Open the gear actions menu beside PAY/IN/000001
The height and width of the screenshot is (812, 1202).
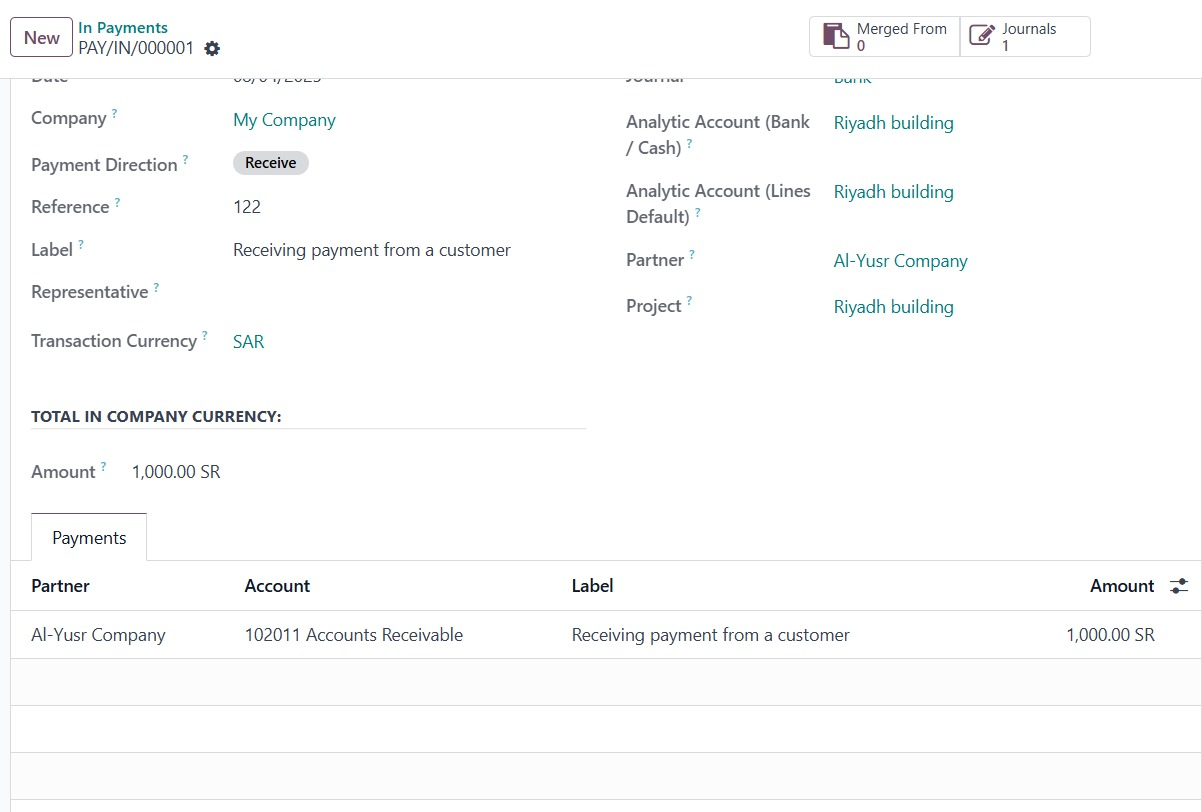[x=212, y=48]
